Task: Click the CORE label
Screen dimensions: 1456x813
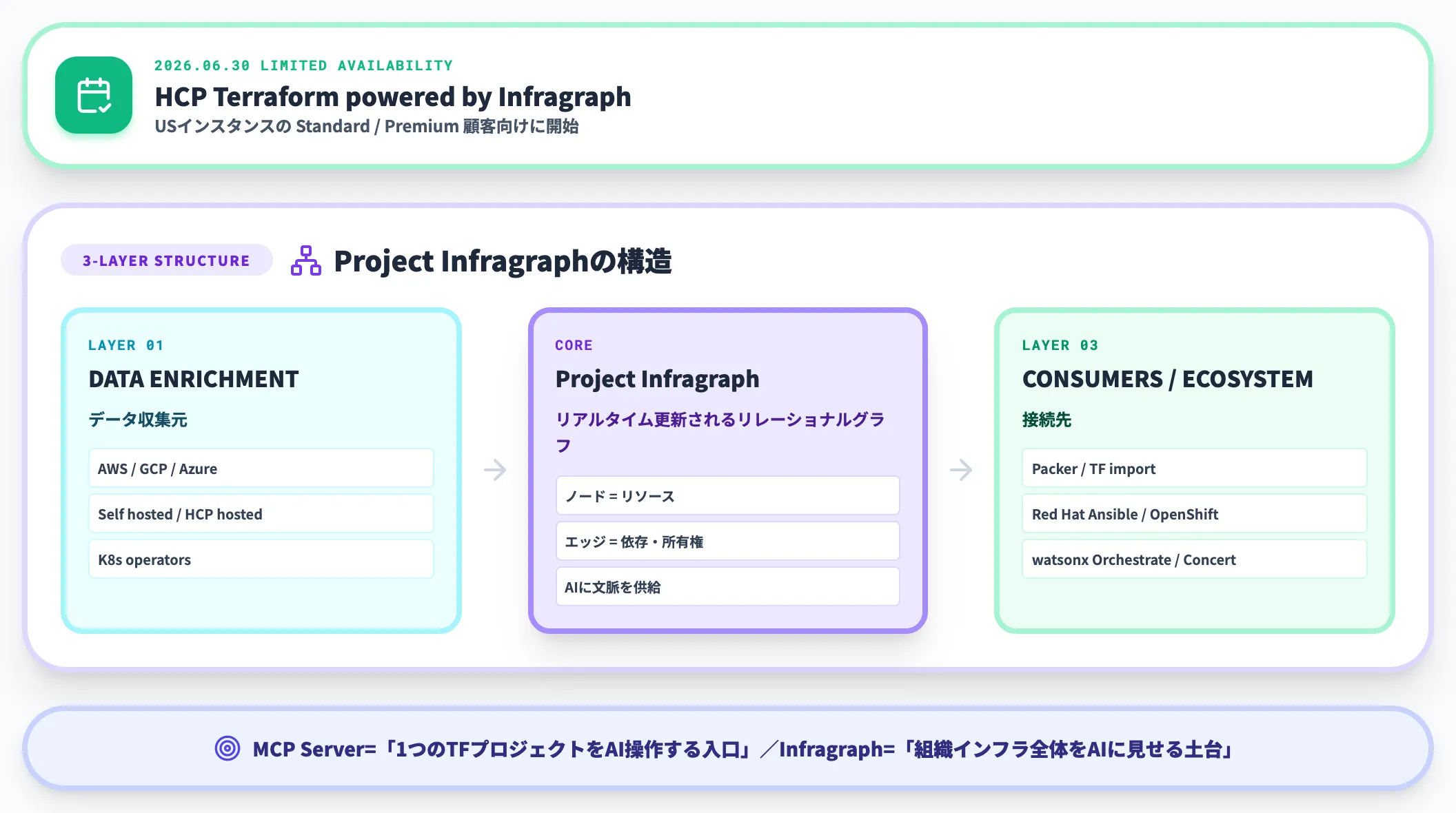Action: [x=574, y=345]
